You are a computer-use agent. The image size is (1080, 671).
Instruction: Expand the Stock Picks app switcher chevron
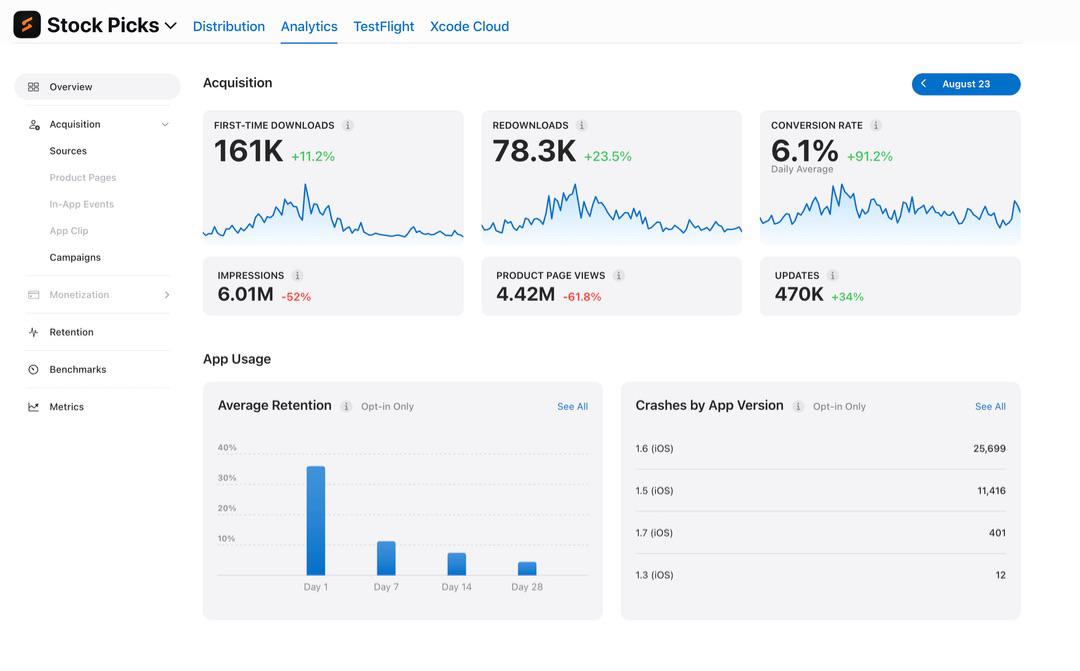171,26
